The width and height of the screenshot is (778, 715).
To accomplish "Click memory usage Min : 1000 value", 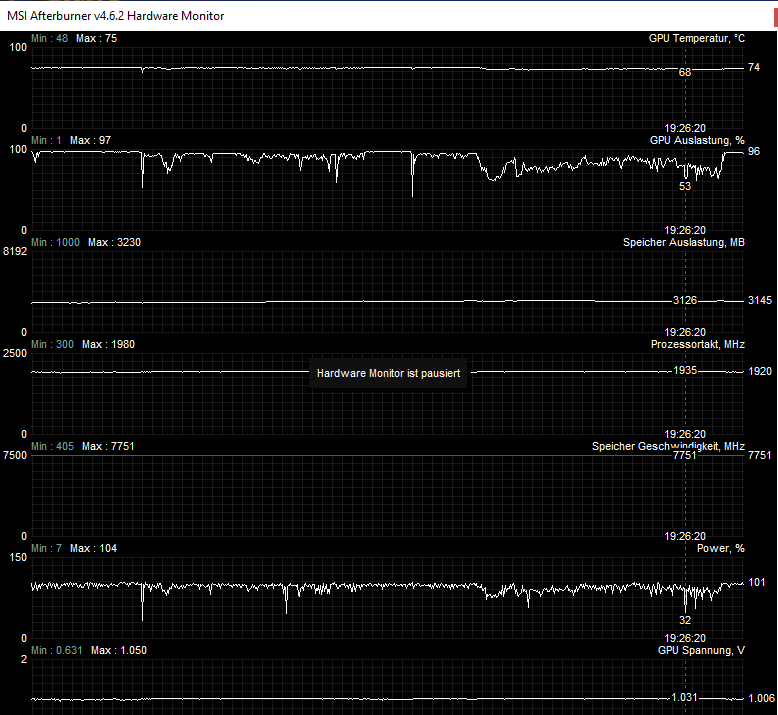I will coord(55,242).
